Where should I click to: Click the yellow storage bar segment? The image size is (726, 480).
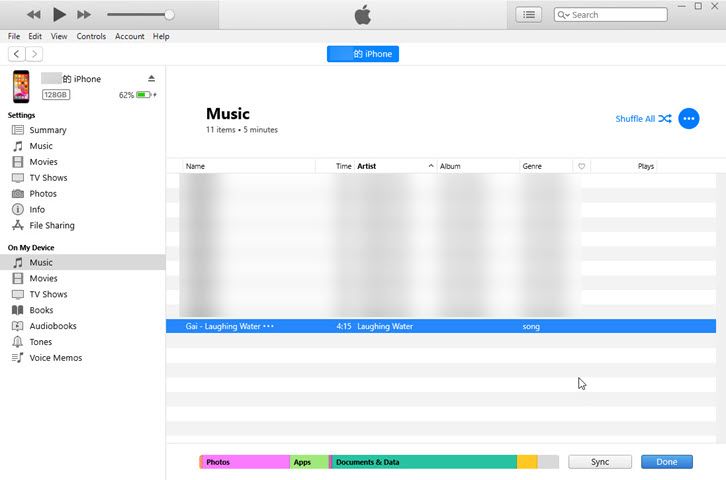(527, 462)
